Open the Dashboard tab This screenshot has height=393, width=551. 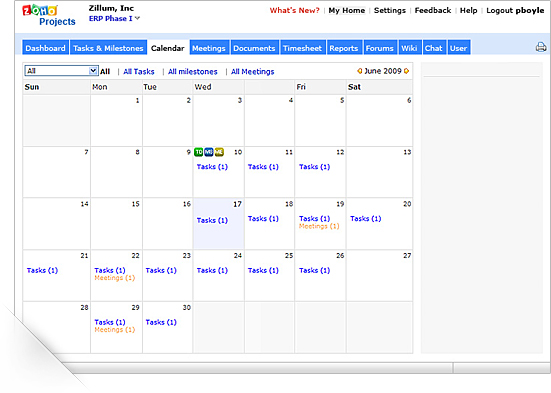tap(46, 48)
